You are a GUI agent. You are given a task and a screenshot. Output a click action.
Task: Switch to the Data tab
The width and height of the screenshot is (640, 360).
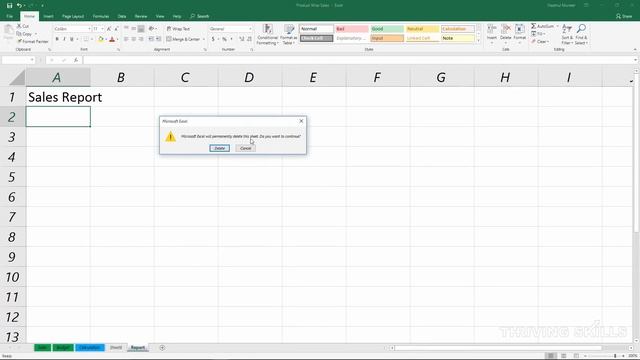(x=122, y=16)
